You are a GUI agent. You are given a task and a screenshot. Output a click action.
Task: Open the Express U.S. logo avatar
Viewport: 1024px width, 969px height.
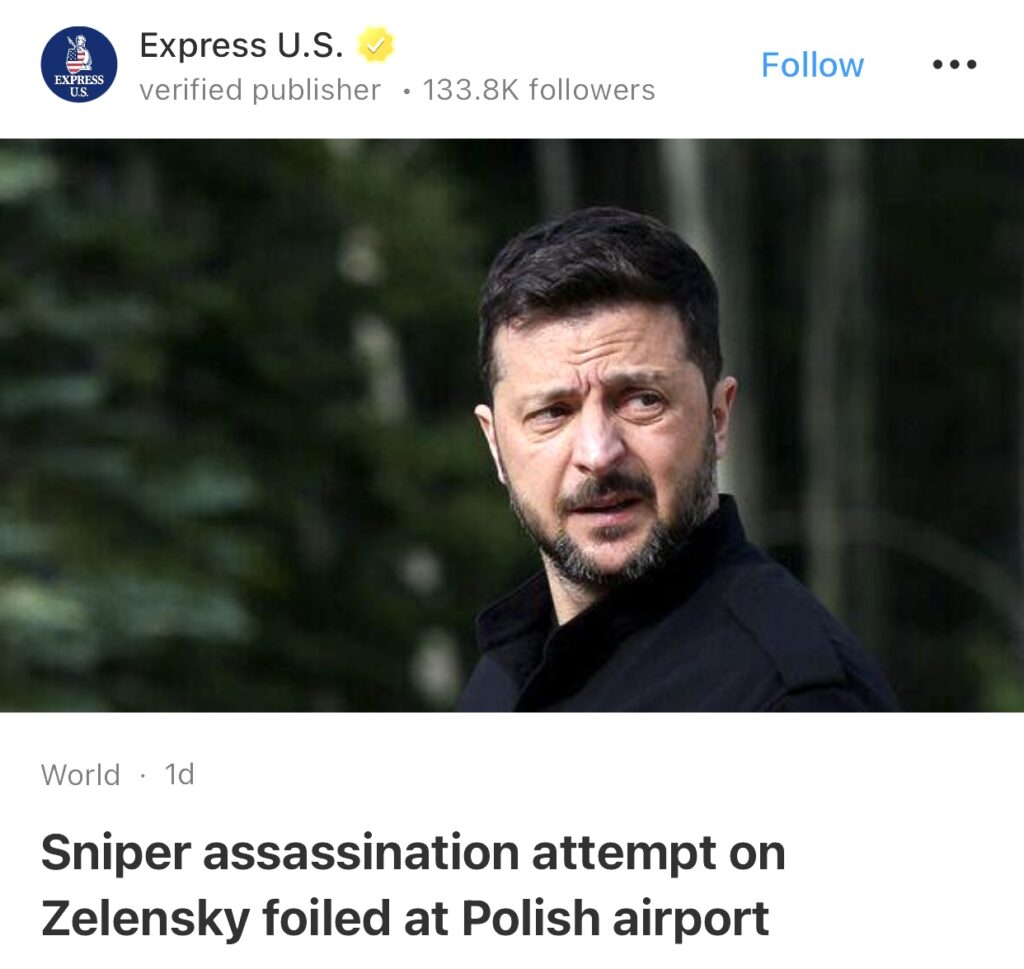[x=79, y=65]
